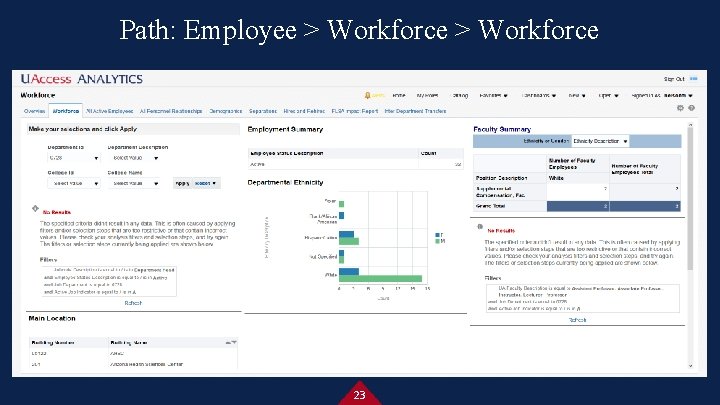Open the Department Description dropdown

coord(135,158)
